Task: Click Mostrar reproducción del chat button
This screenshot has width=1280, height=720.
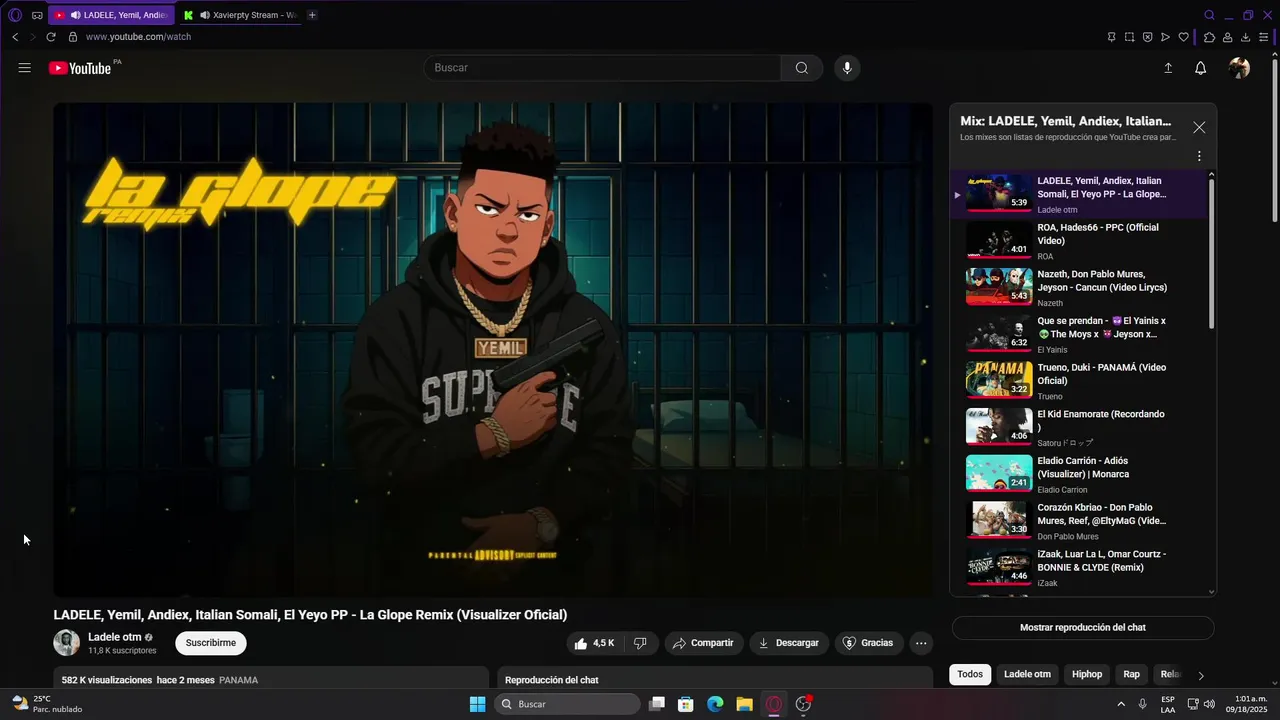Action: click(x=1083, y=628)
